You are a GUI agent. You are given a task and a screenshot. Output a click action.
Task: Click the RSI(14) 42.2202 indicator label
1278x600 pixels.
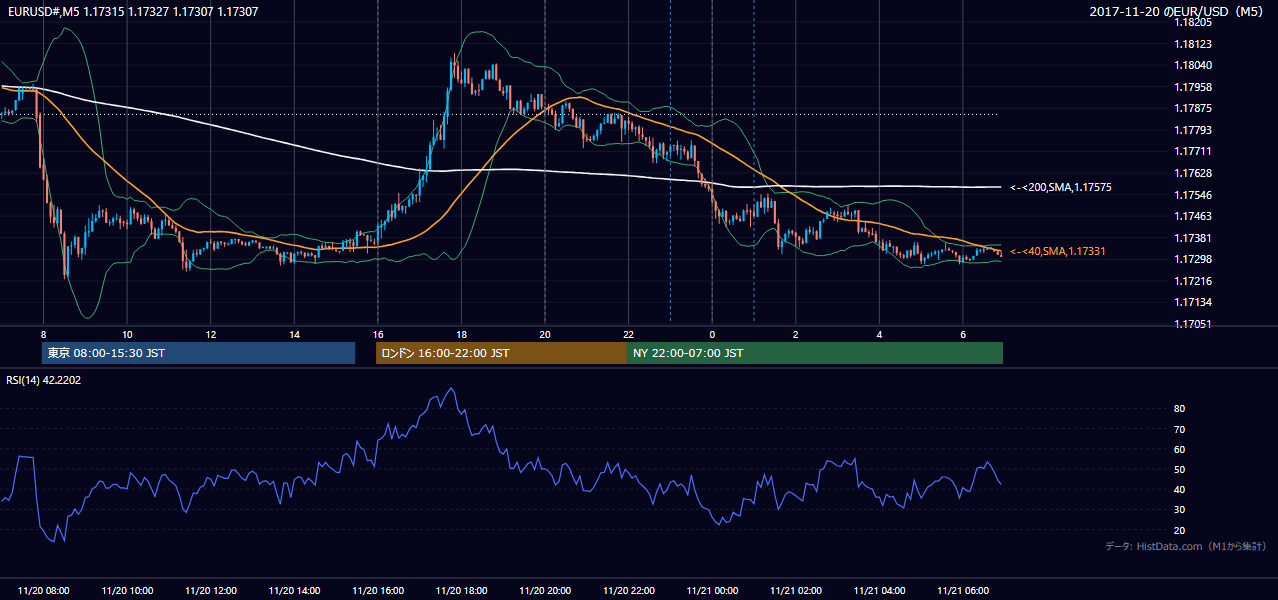tap(42, 380)
